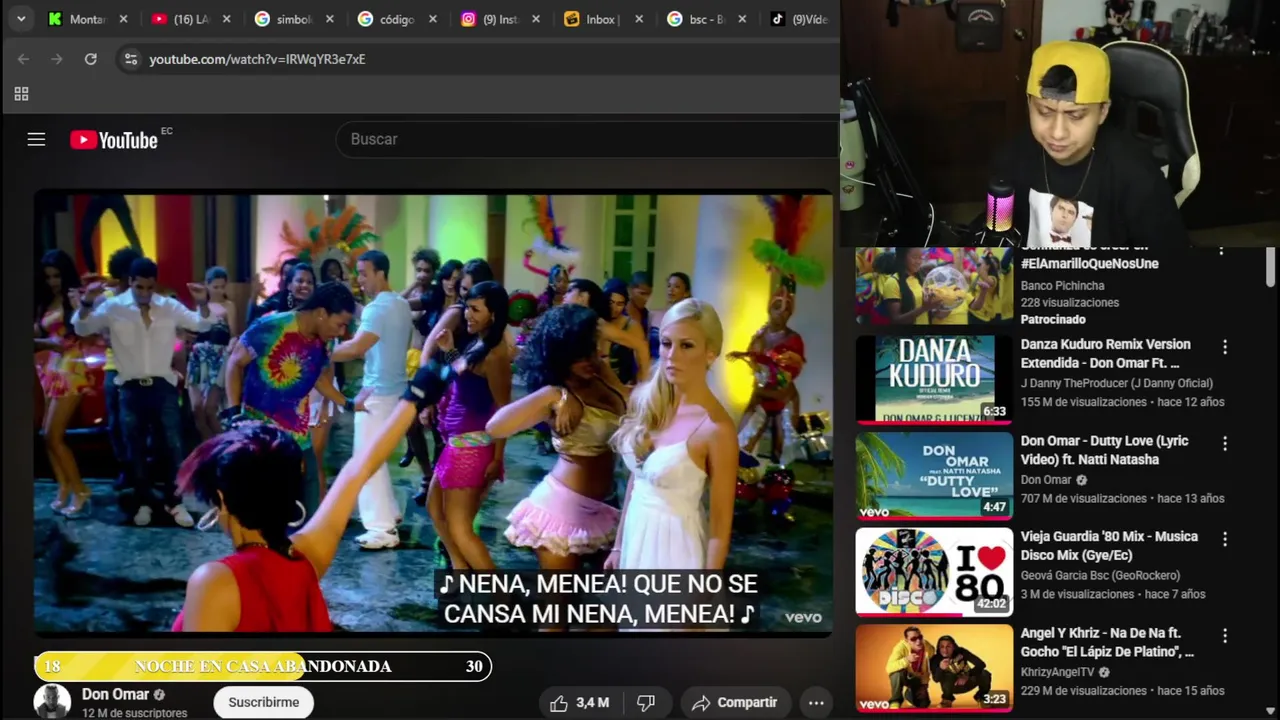This screenshot has width=1280, height=720.
Task: Open the tab search dropdown arrow
Action: (x=21, y=19)
